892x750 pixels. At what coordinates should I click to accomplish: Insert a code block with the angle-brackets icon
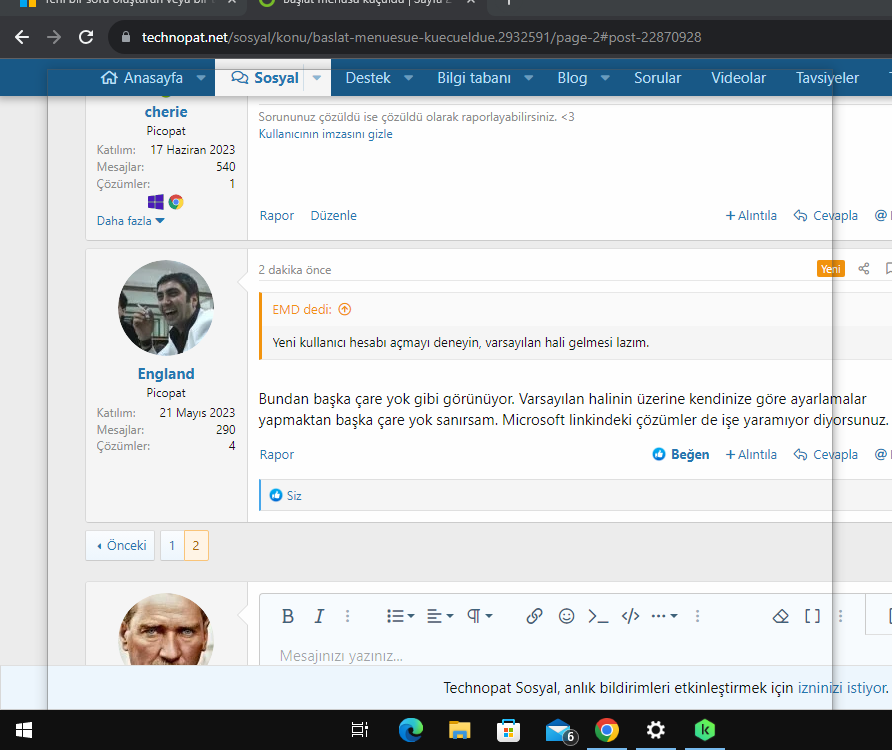630,616
